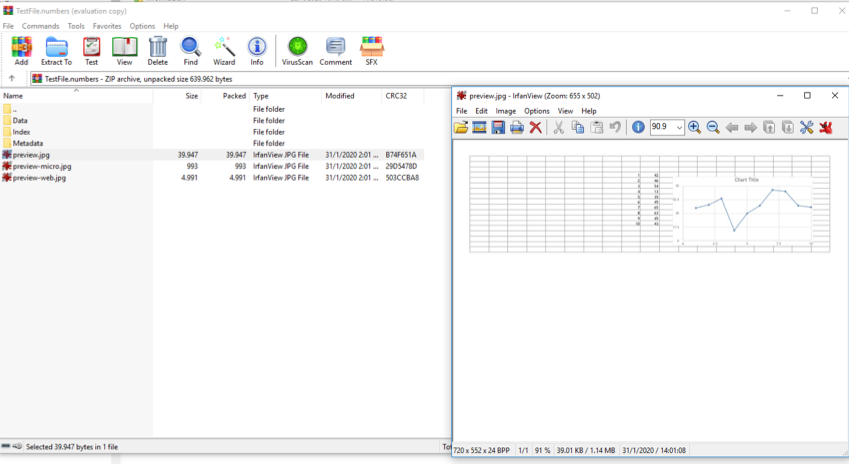The height and width of the screenshot is (464, 849).
Task: Click the WinRAR Info toolbar icon
Action: coord(257,51)
